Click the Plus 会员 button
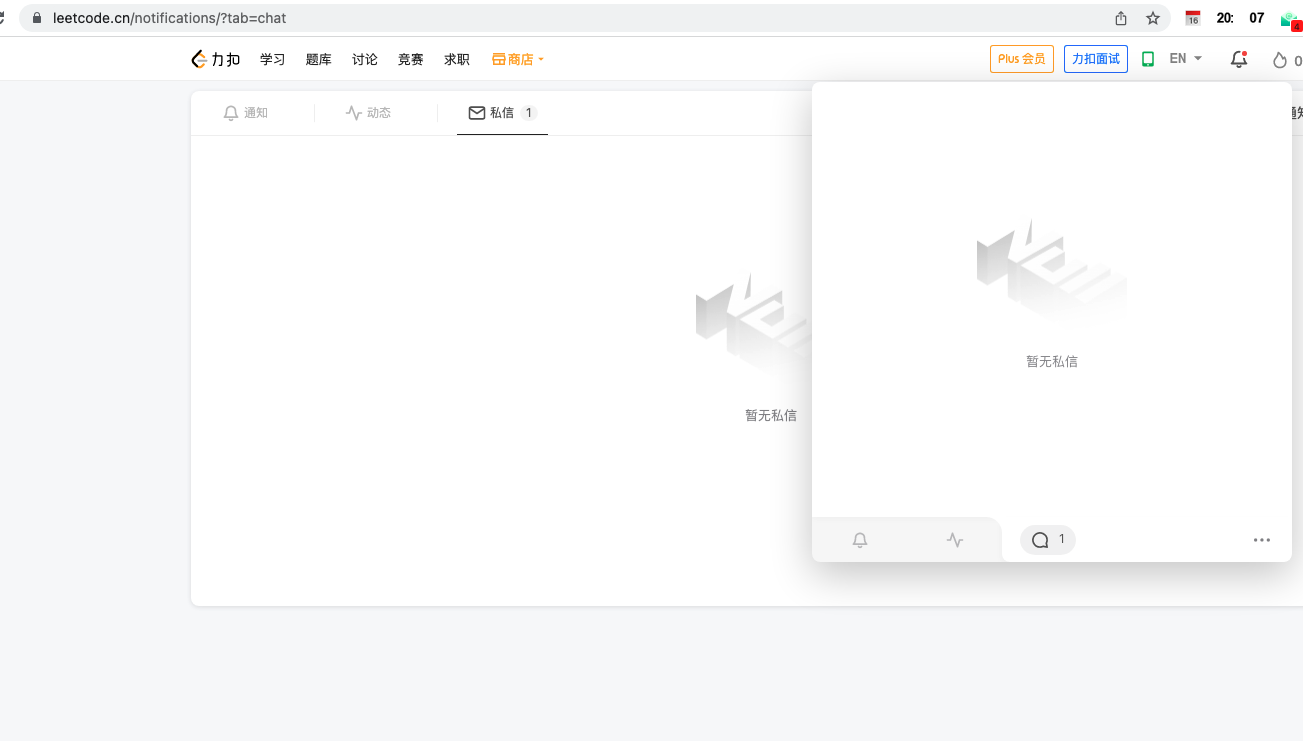 click(1021, 59)
